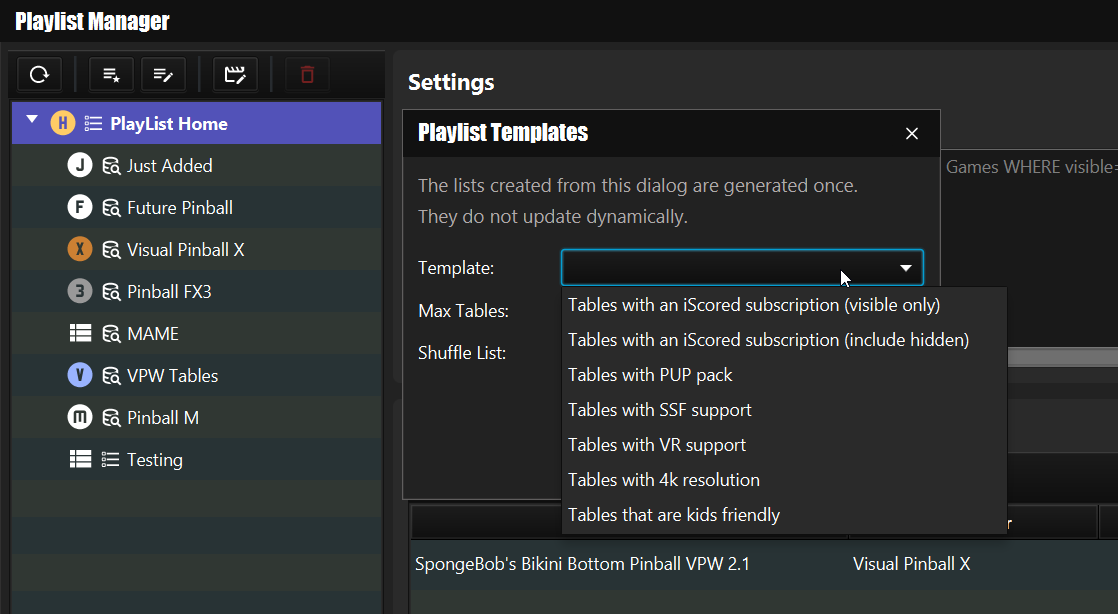Screen dimensions: 1118x614
Task: Choose Tables with 4k resolution
Action: point(664,480)
